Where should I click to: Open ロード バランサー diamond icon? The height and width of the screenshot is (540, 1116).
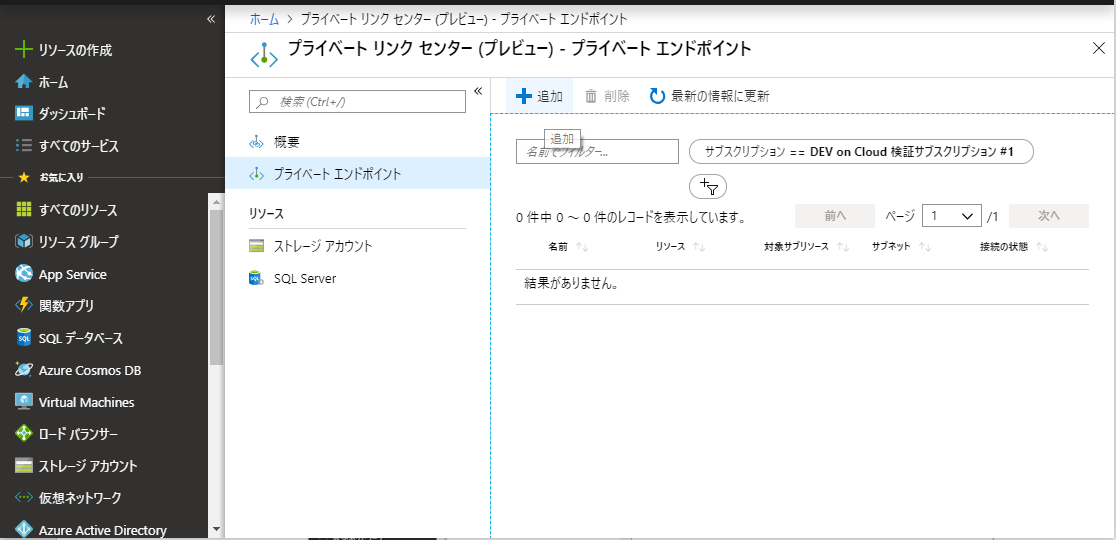click(24, 433)
